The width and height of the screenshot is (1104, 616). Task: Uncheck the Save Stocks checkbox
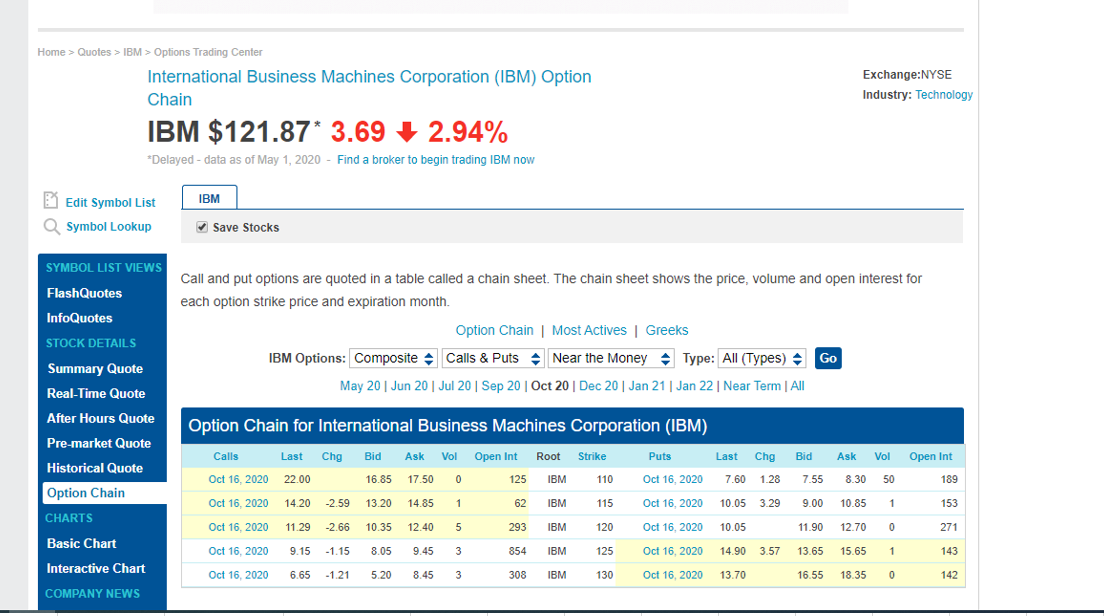(201, 227)
